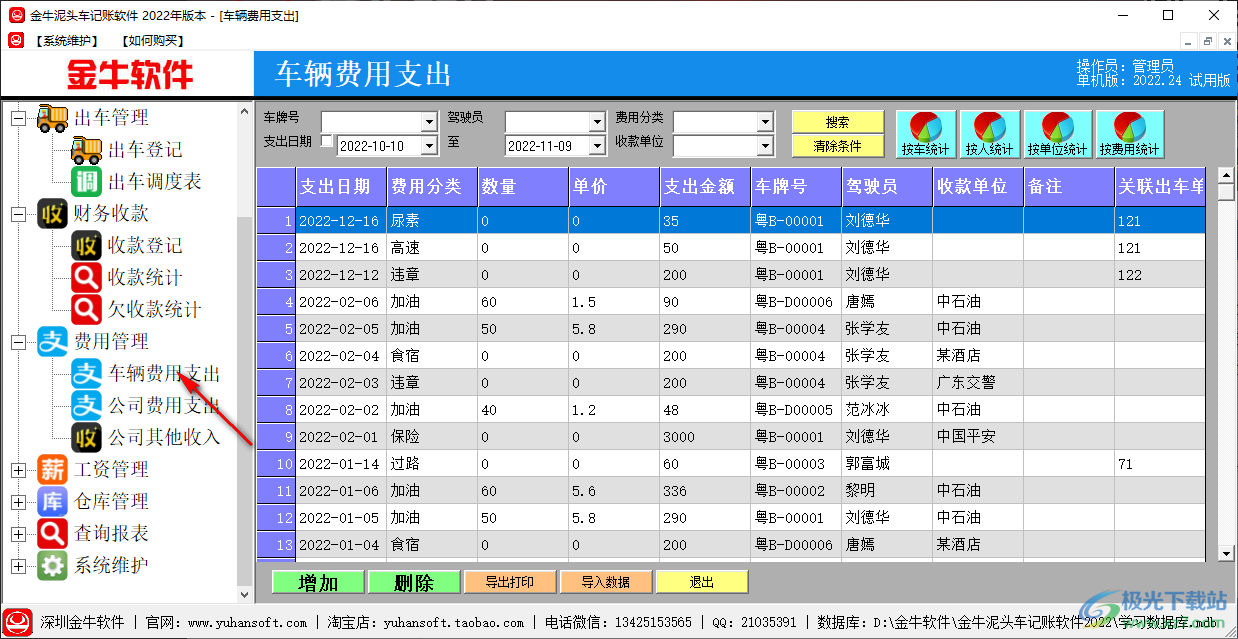Open the start date 2022-10-10 picker

(430, 146)
